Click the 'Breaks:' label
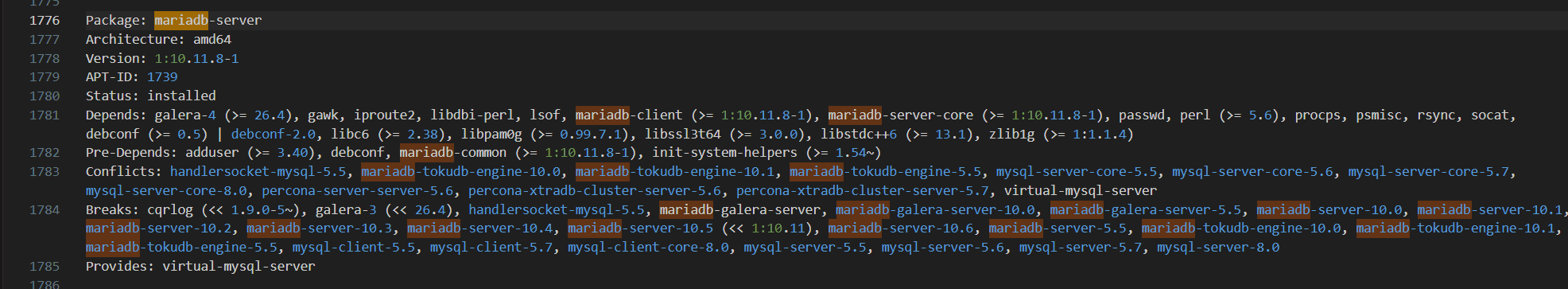Image resolution: width=1568 pixels, height=289 pixels. coord(112,210)
